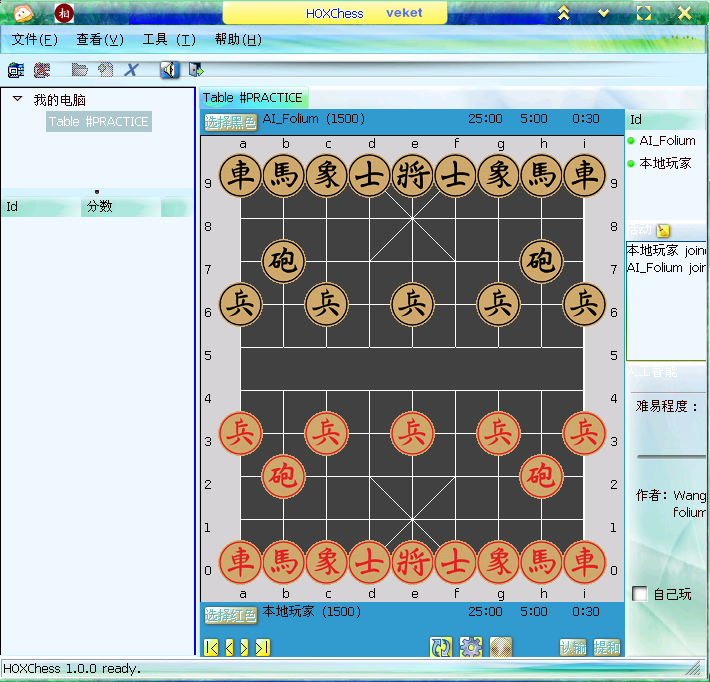710x682 pixels.
Task: Open the 帮助(H) menu
Action: [x=238, y=39]
